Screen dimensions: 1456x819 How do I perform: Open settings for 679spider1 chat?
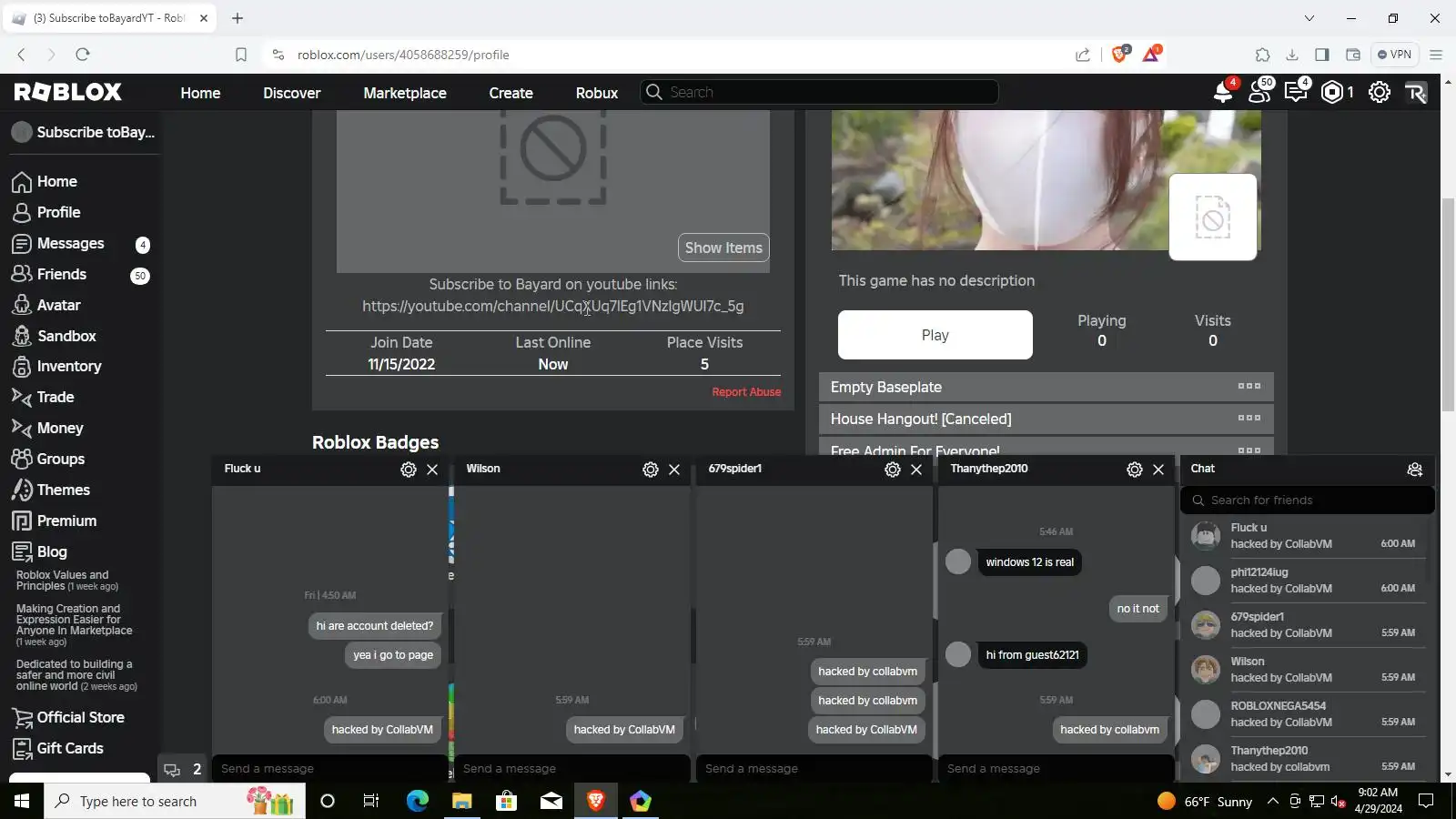[x=893, y=470]
